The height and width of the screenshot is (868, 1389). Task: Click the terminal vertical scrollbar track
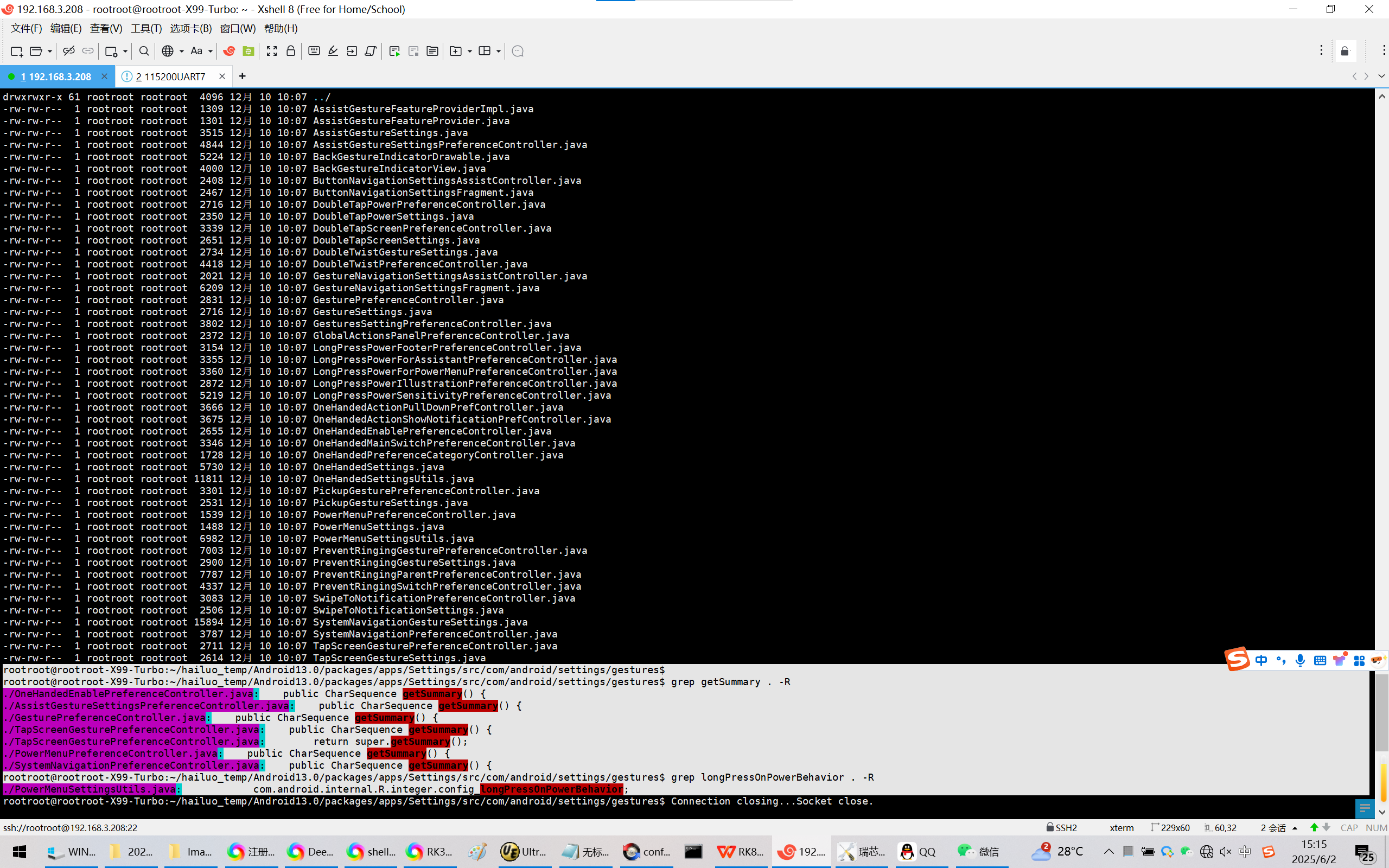[1381, 402]
